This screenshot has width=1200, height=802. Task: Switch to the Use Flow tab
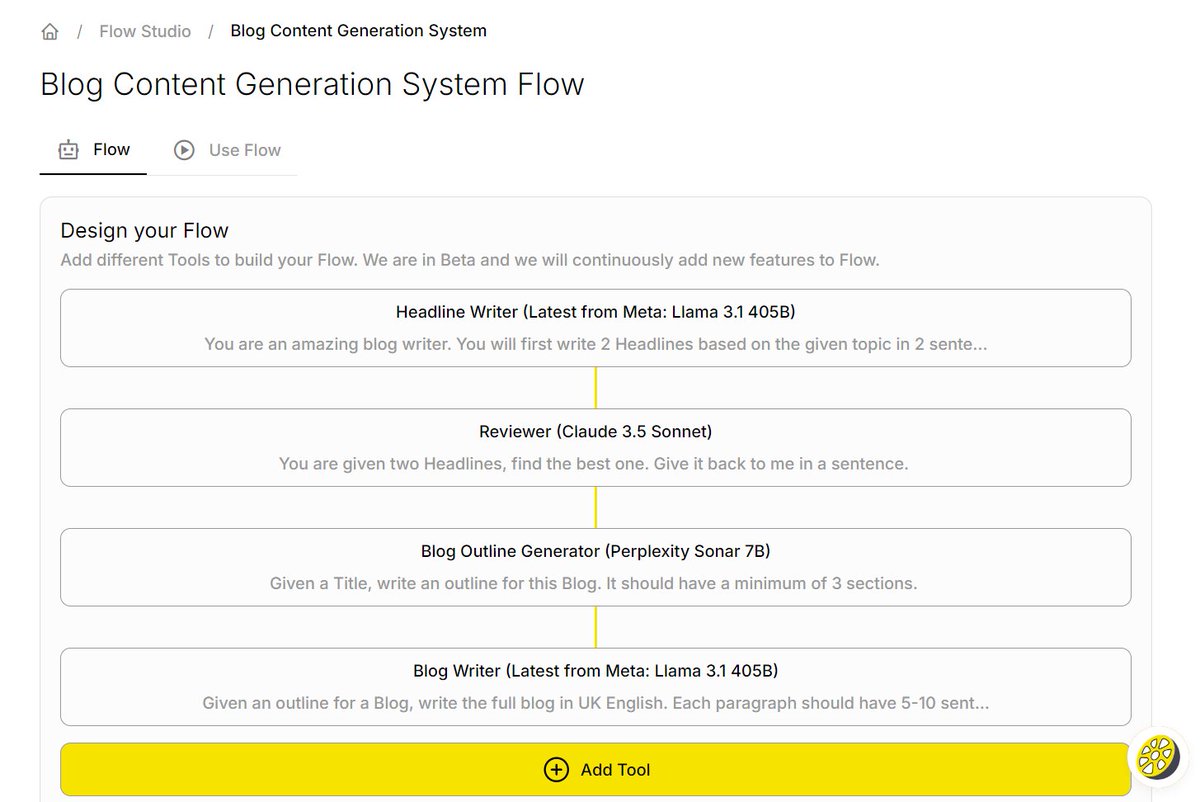coord(227,150)
